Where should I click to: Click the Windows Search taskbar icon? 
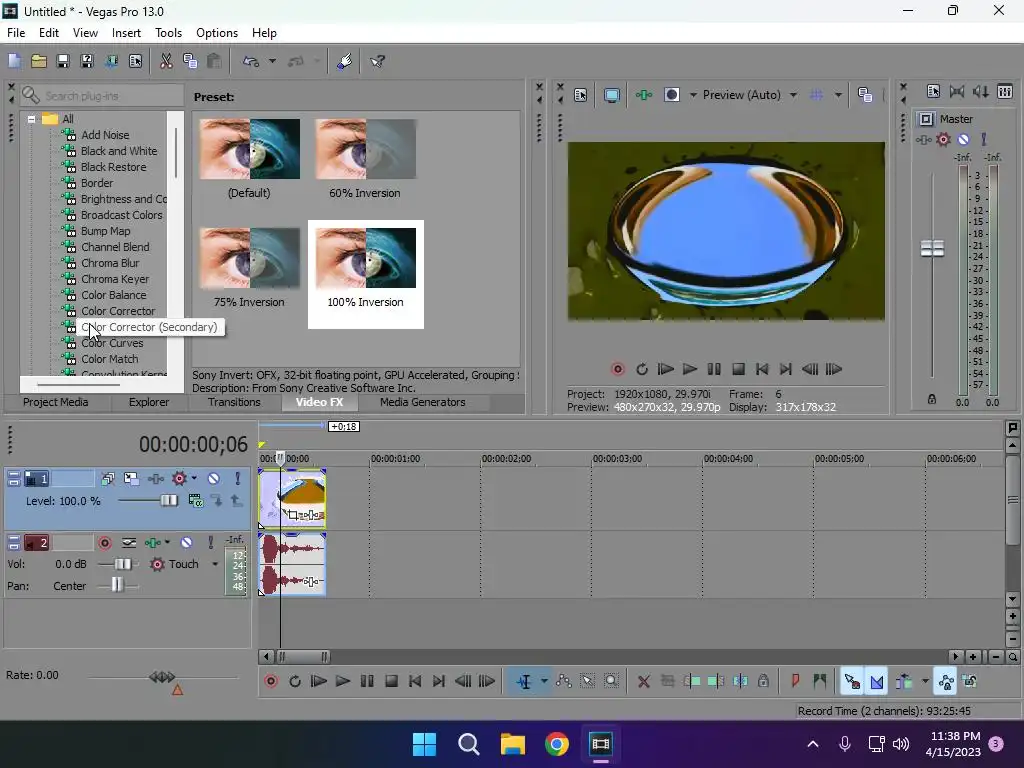468,744
